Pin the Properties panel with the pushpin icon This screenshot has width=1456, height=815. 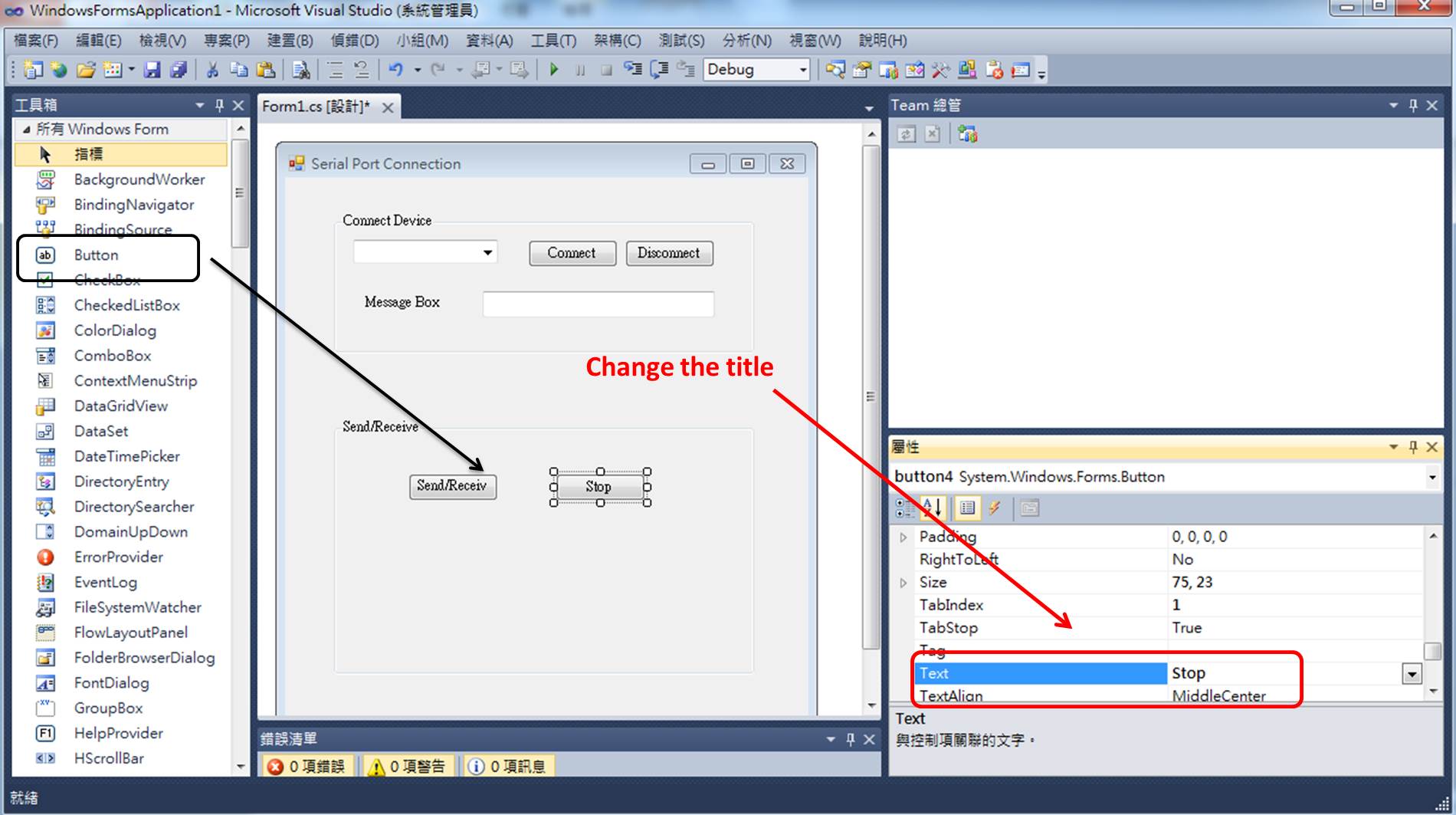click(1413, 446)
